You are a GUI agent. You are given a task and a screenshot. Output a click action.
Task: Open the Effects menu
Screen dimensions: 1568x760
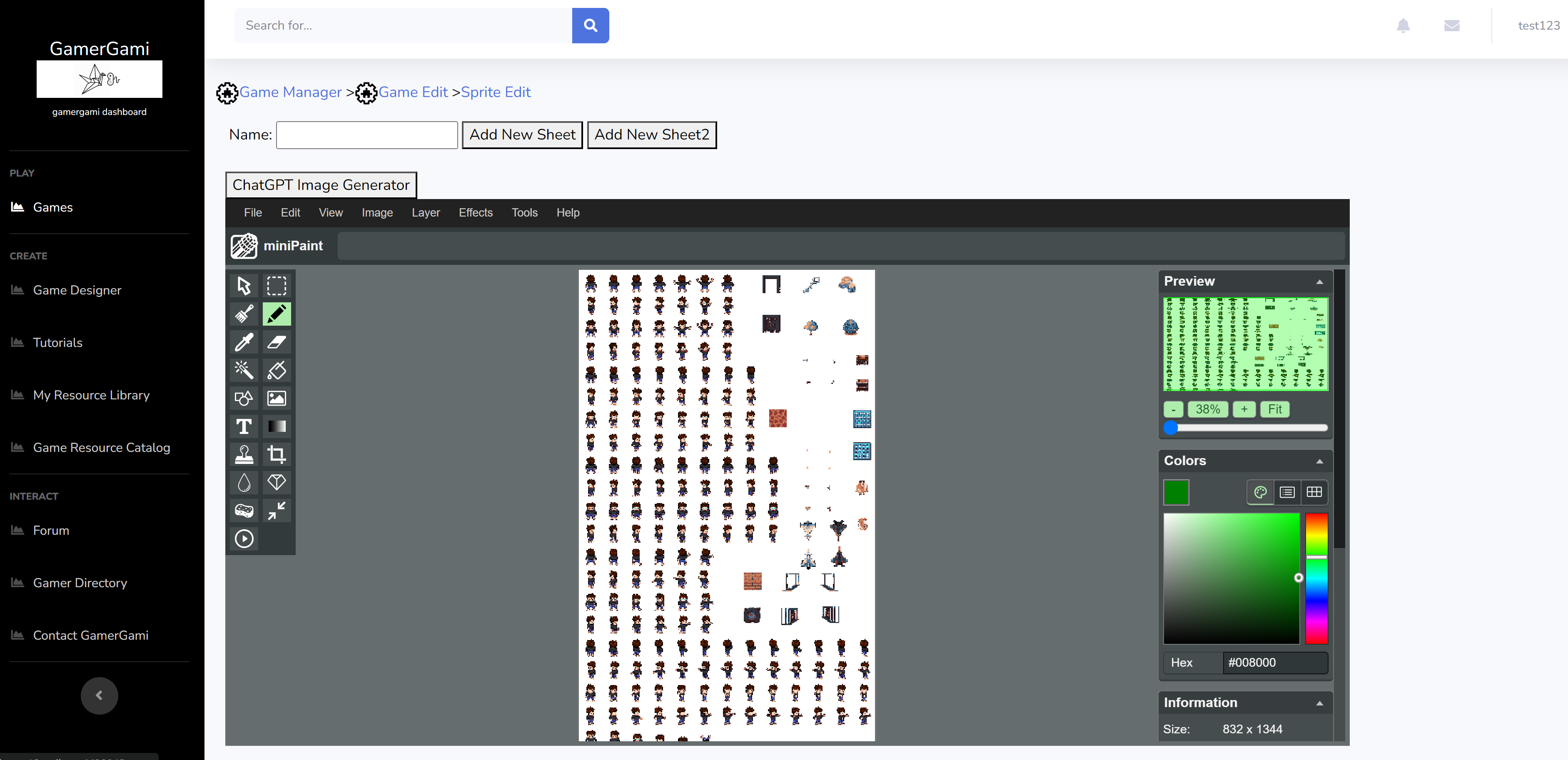point(475,212)
